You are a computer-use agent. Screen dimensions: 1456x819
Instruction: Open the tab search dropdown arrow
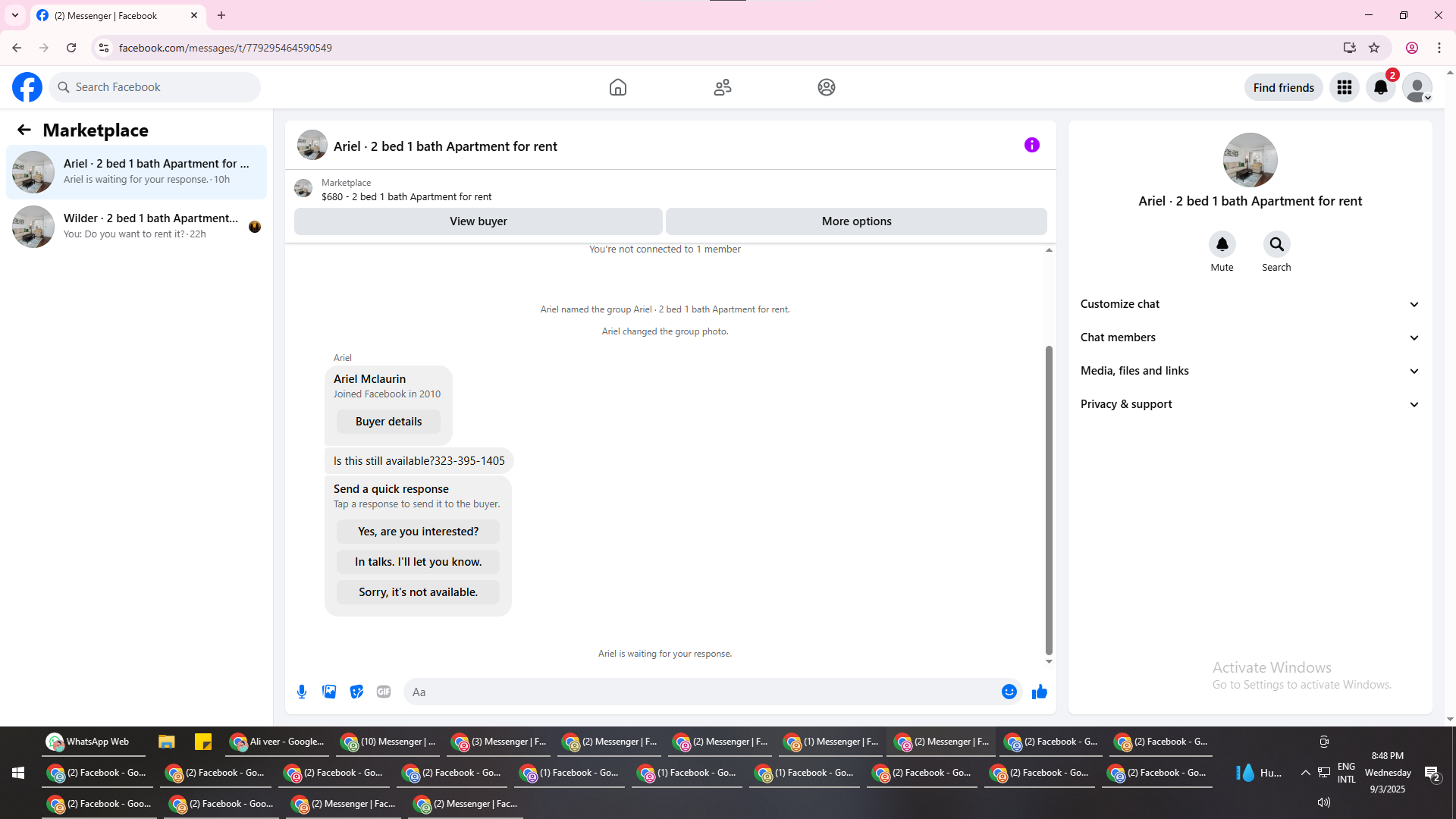tap(15, 15)
